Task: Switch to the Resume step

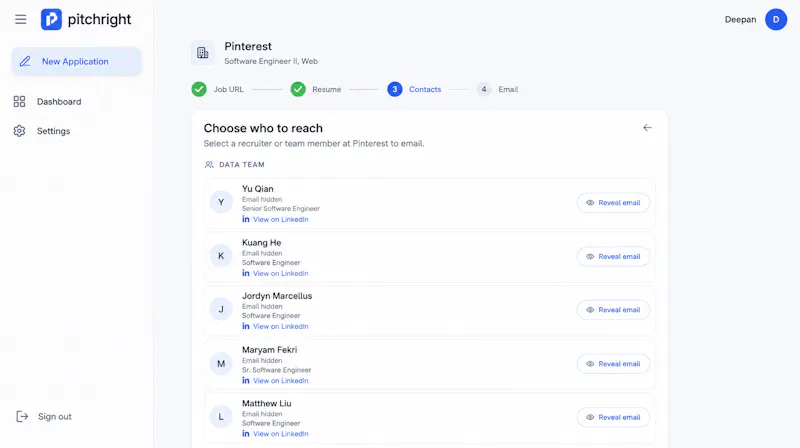Action: coord(327,89)
